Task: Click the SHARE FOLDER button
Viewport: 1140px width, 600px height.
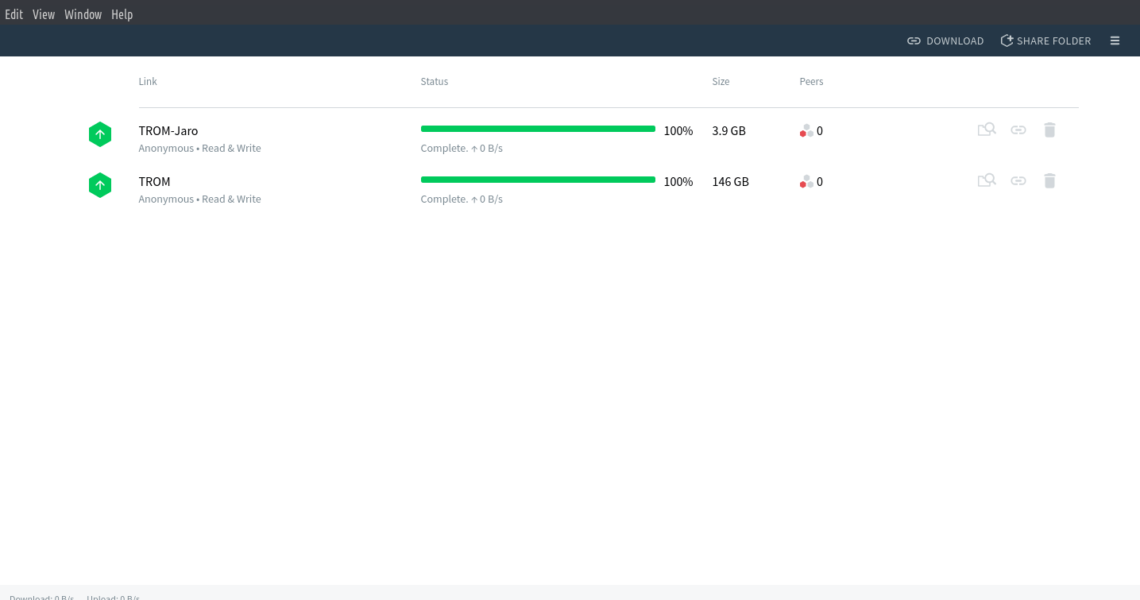Action: tap(1045, 41)
